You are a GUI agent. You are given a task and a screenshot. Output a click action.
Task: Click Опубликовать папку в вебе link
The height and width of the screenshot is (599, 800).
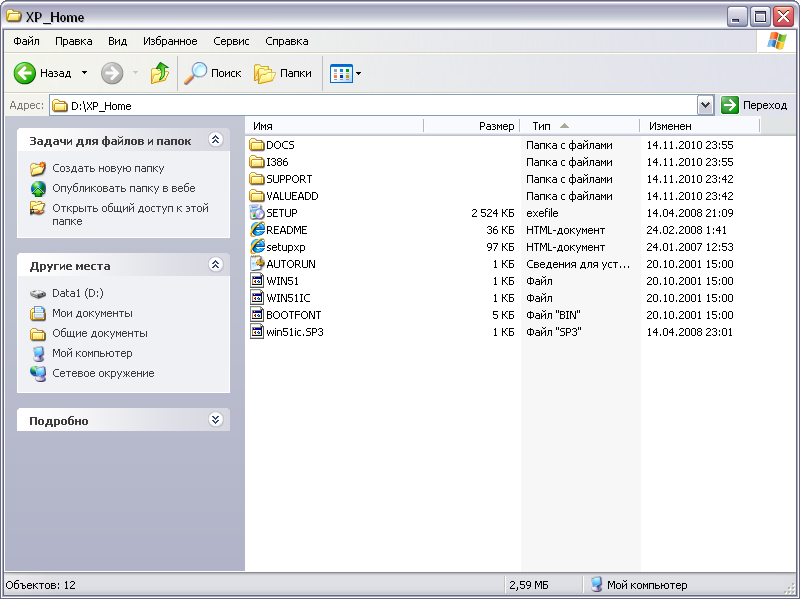[124, 188]
